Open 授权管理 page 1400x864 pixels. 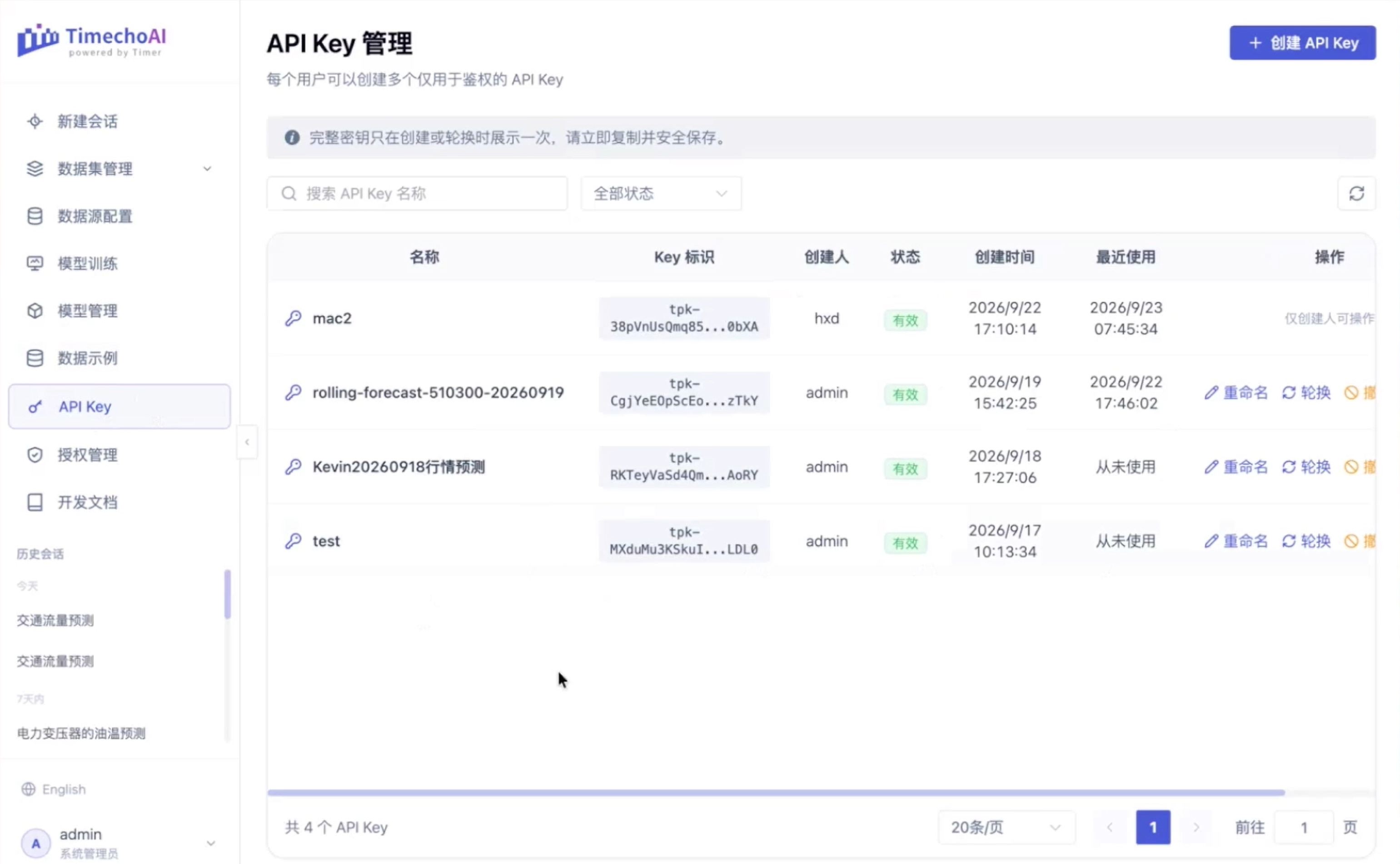120,455
